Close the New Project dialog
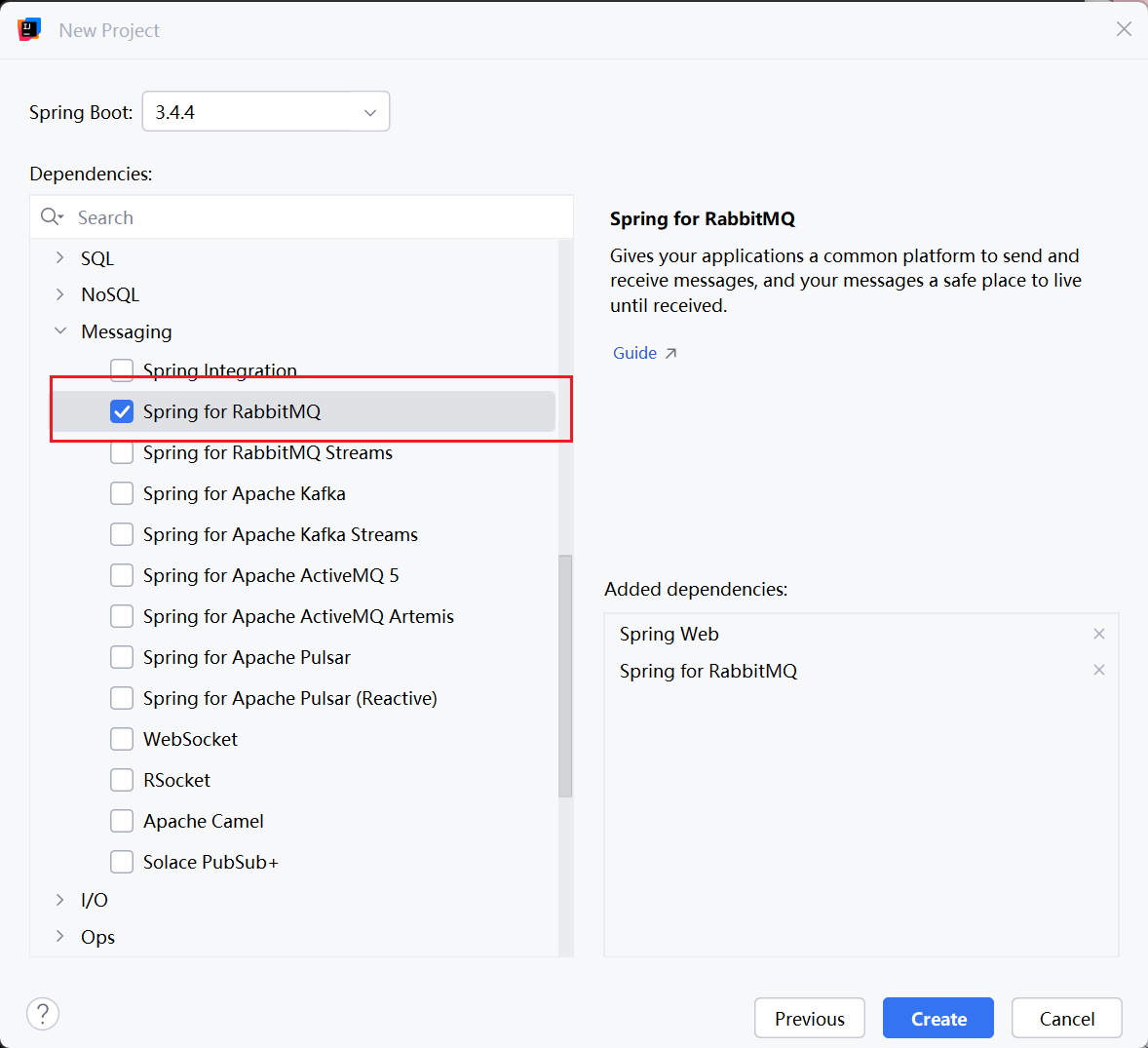Image resolution: width=1148 pixels, height=1048 pixels. pyautogui.click(x=1124, y=28)
